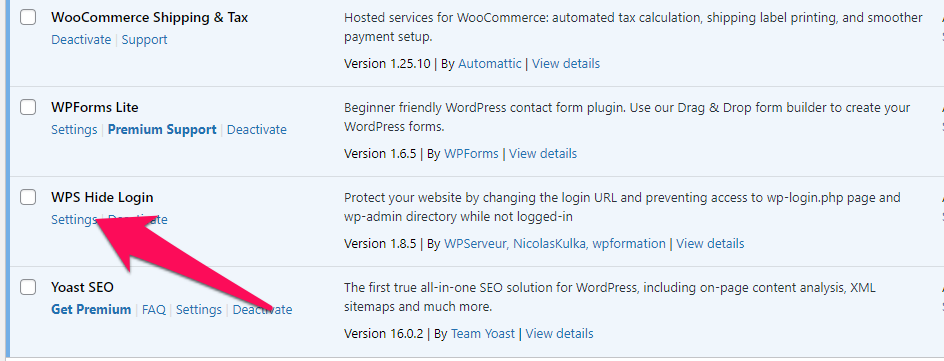Click the Version 1.25.10 text
This screenshot has height=361, width=944.
(387, 63)
